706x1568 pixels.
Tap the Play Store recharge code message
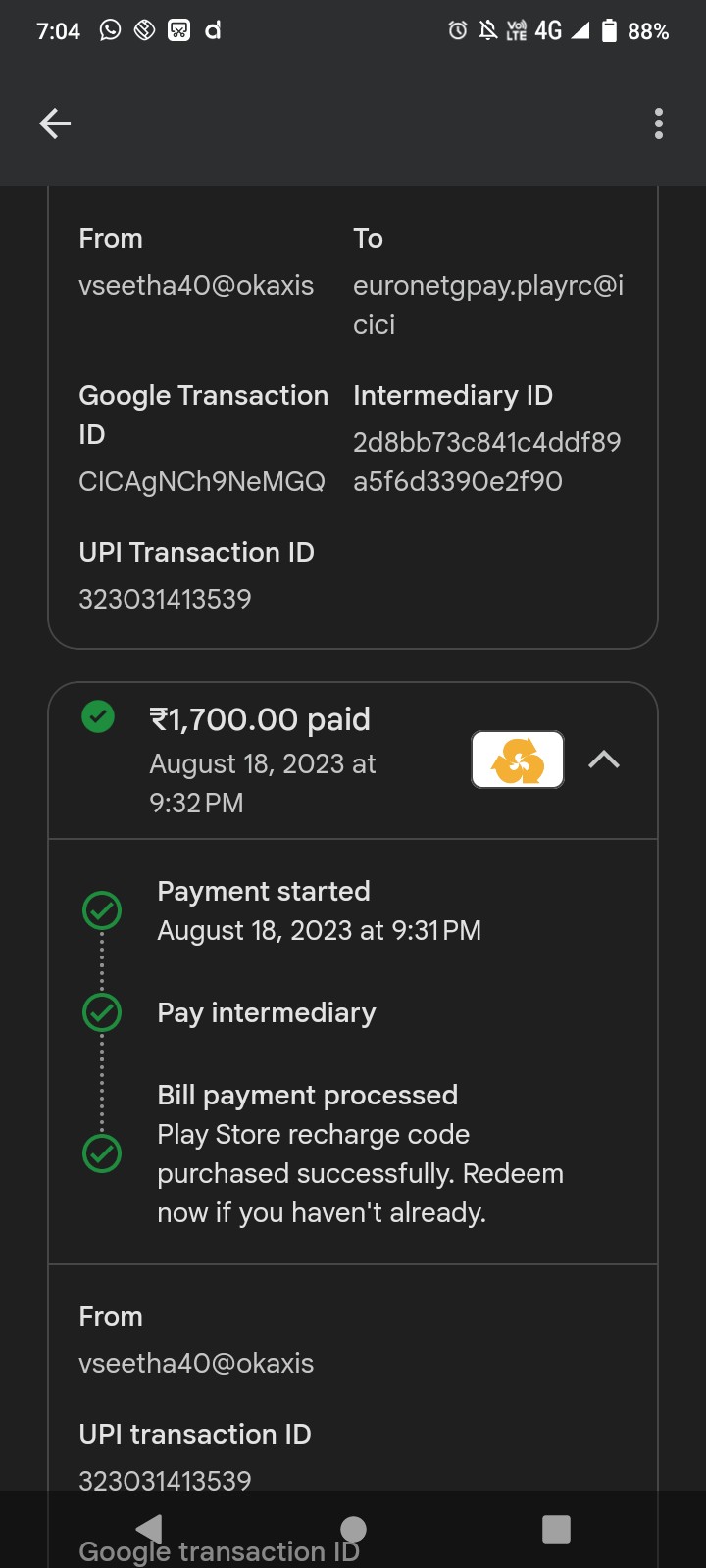[x=360, y=1173]
